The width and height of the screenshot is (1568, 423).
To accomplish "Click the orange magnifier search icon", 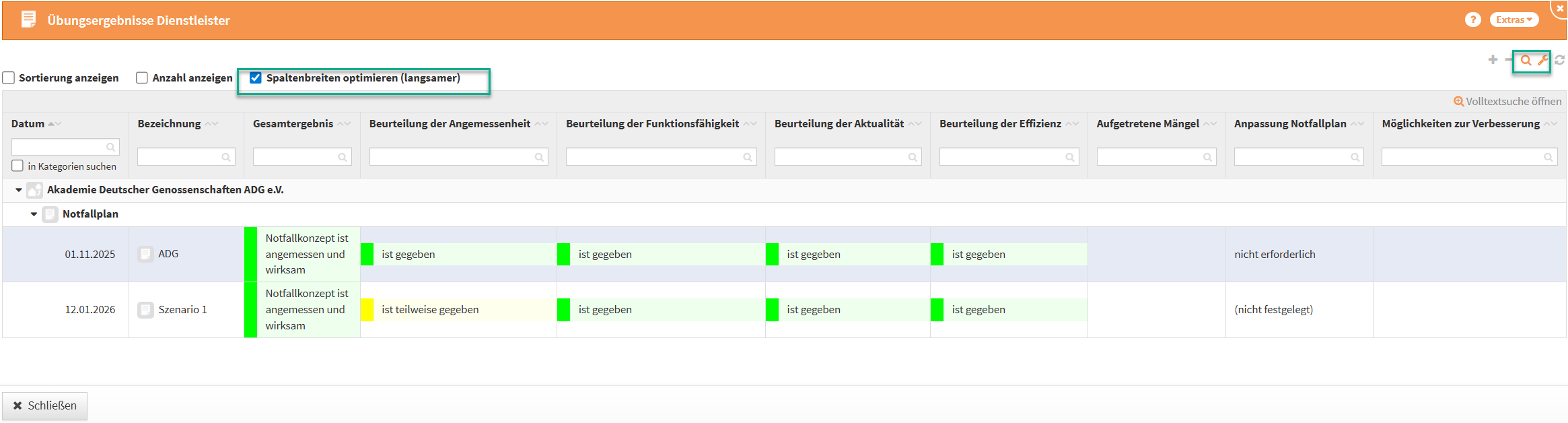I will (1526, 61).
